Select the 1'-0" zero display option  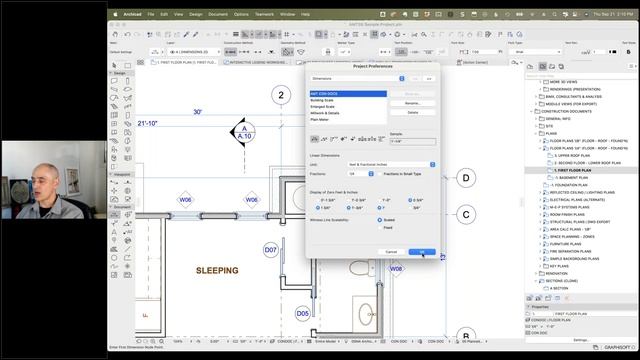(380, 200)
